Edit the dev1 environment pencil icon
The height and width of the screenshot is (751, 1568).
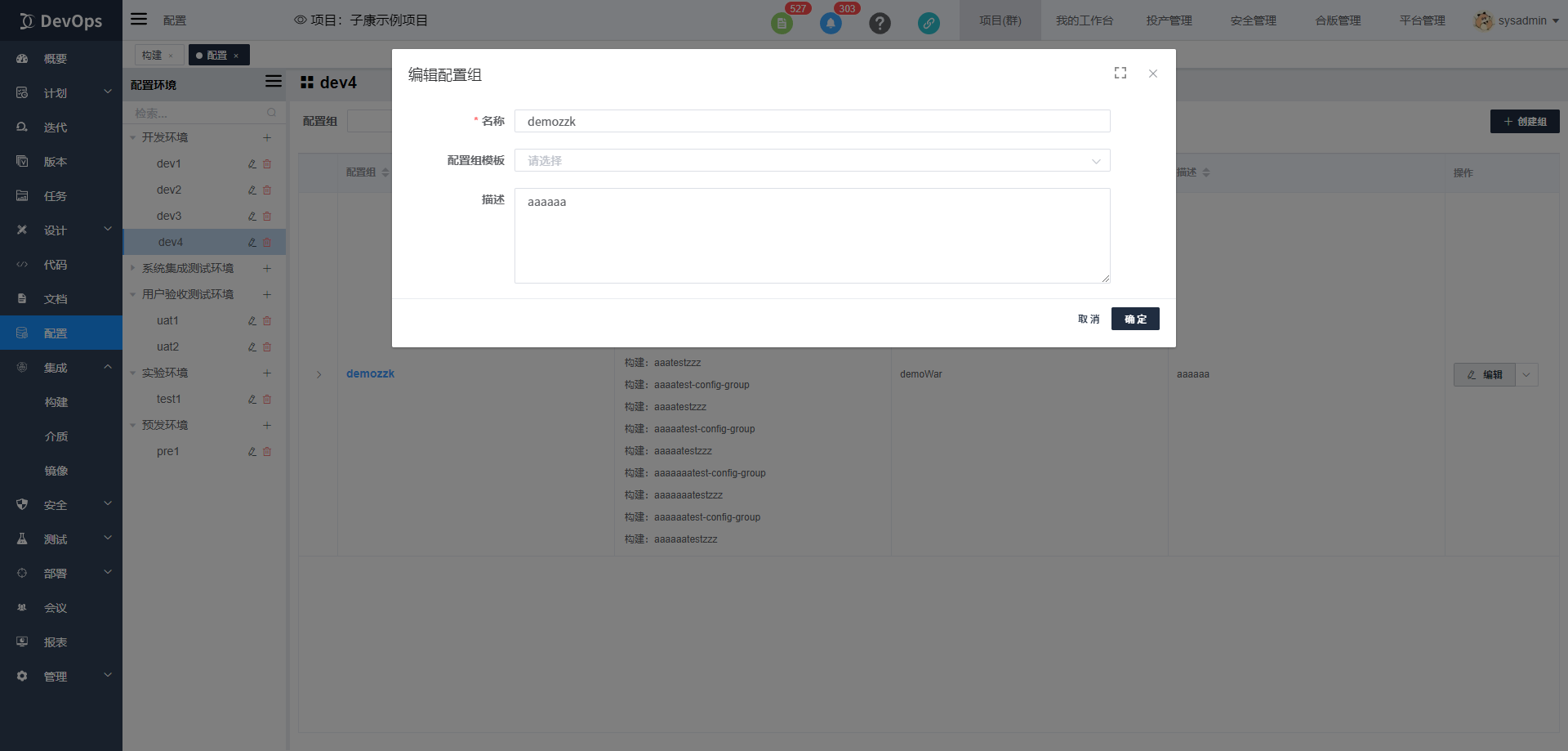coord(252,164)
